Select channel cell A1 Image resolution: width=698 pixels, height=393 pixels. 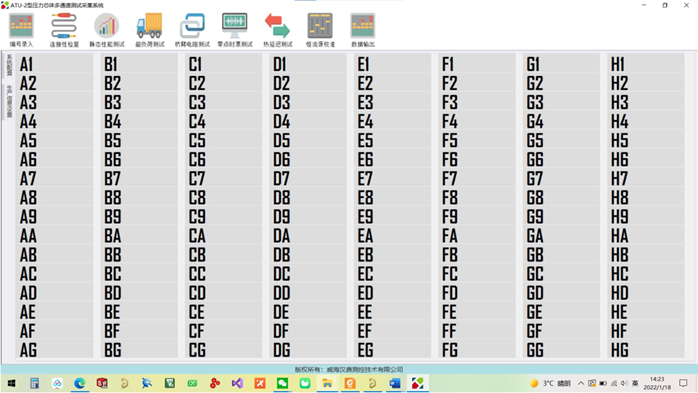tap(55, 64)
